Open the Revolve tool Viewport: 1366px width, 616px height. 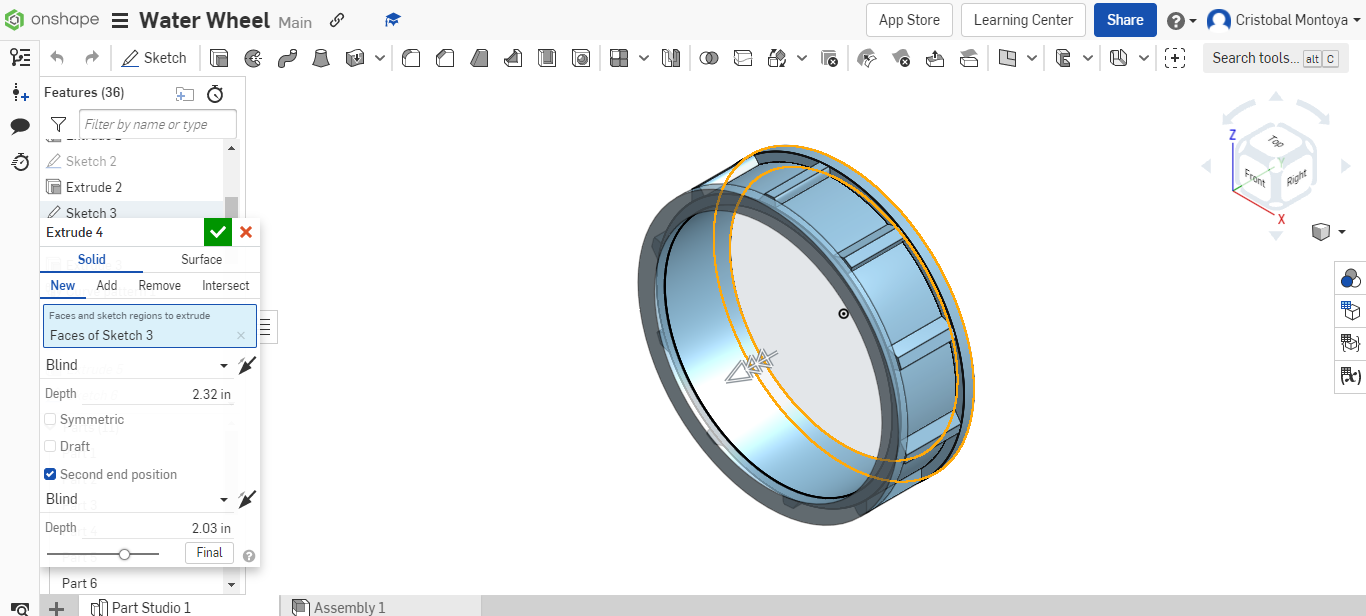pos(253,57)
